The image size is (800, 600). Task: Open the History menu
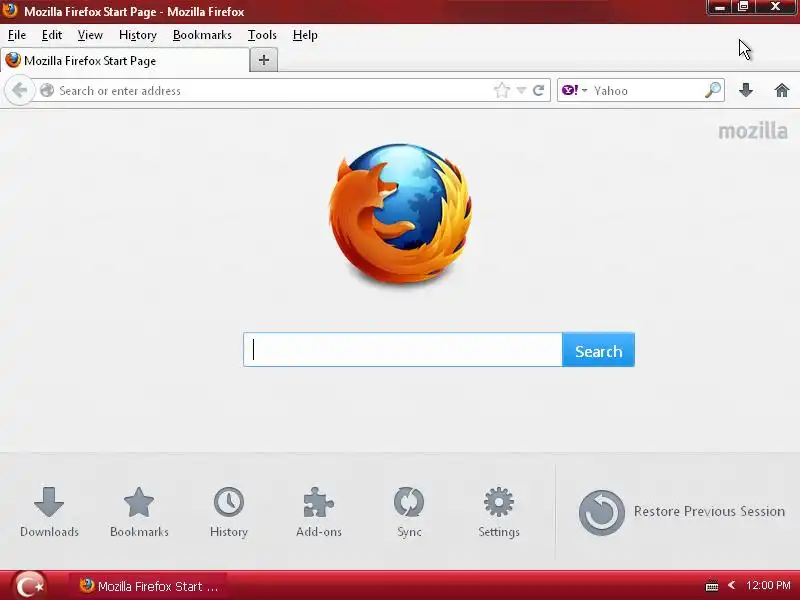138,35
